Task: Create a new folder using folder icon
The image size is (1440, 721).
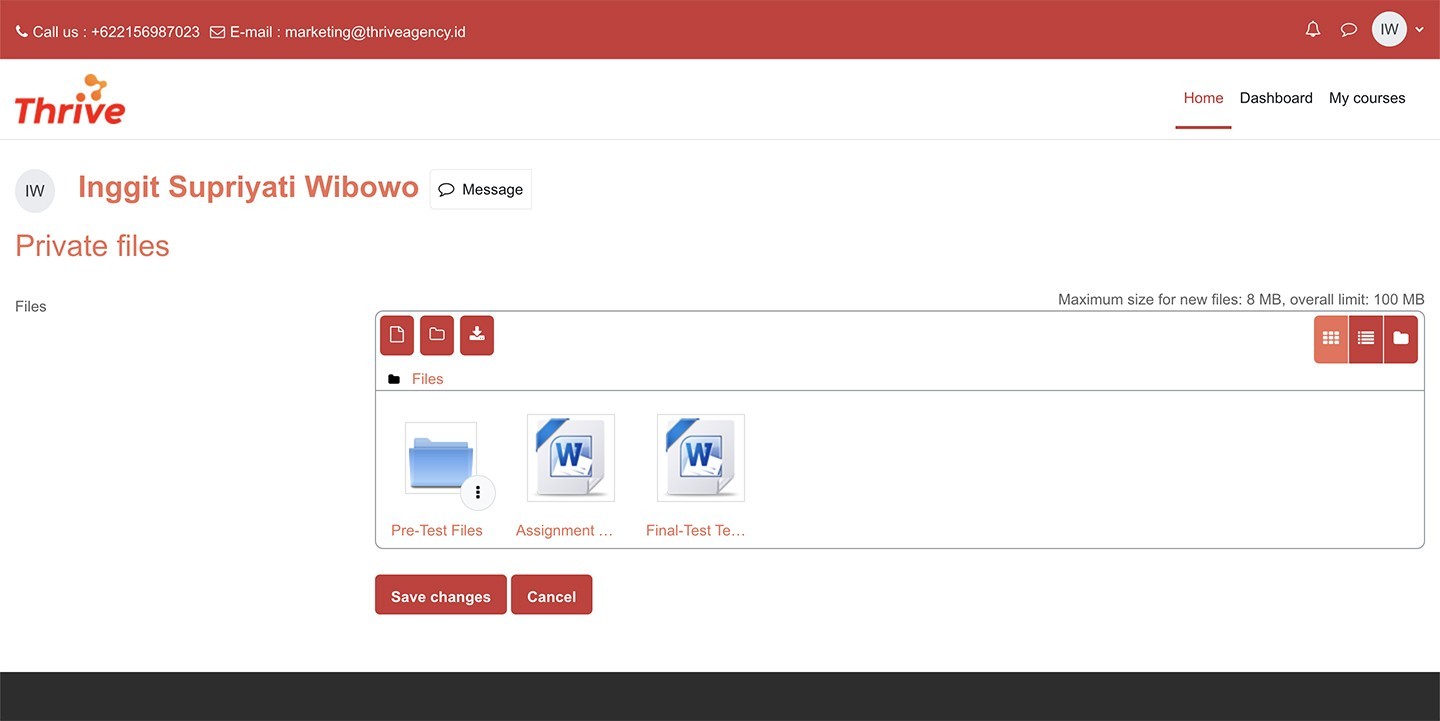Action: click(x=437, y=335)
